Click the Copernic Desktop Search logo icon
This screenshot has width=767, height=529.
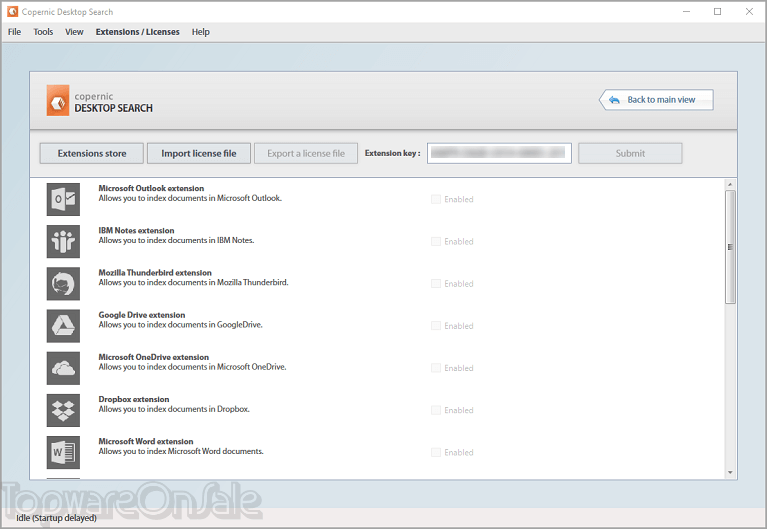(58, 101)
